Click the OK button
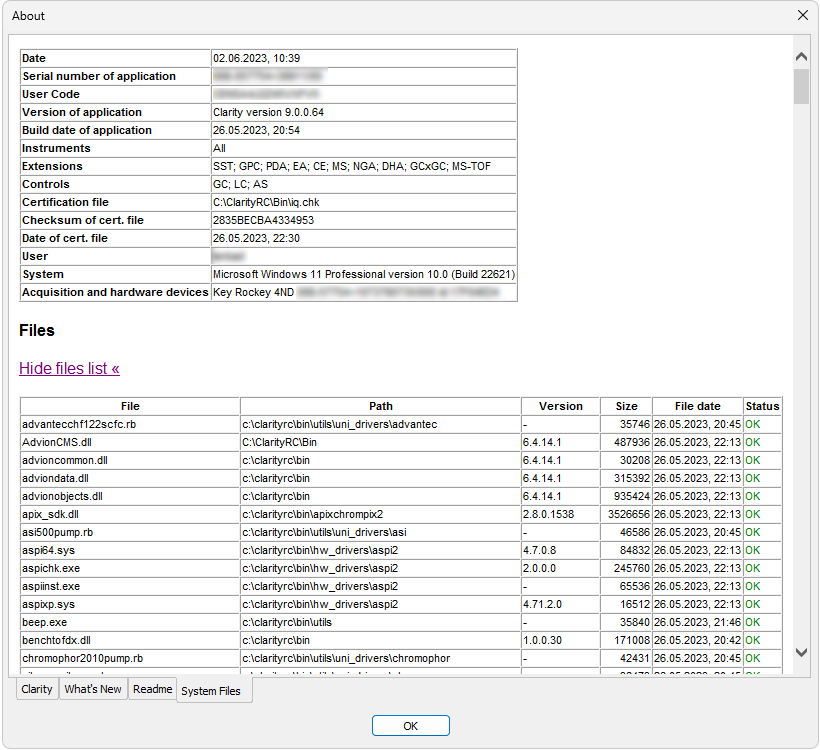Viewport: 820px width, 750px height. [x=411, y=725]
